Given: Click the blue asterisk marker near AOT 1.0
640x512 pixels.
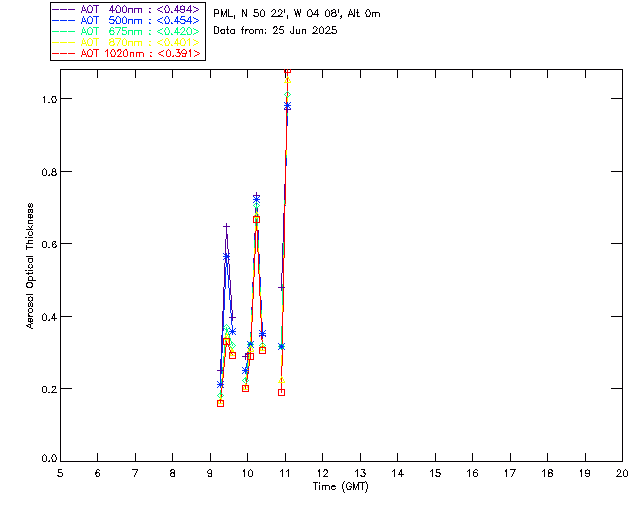Looking at the screenshot, I should 287,106.
